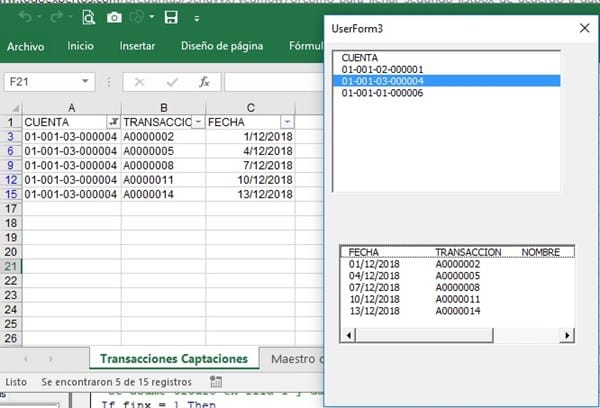
Task: Select account 01-001-01-000006 in the list
Action: coord(383,93)
